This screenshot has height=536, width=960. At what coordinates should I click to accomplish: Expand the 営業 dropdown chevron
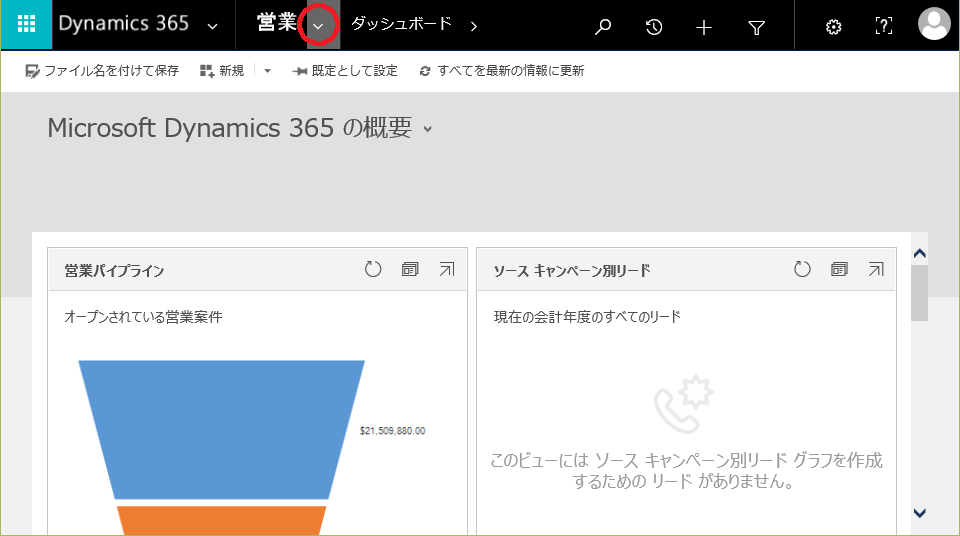coord(318,25)
